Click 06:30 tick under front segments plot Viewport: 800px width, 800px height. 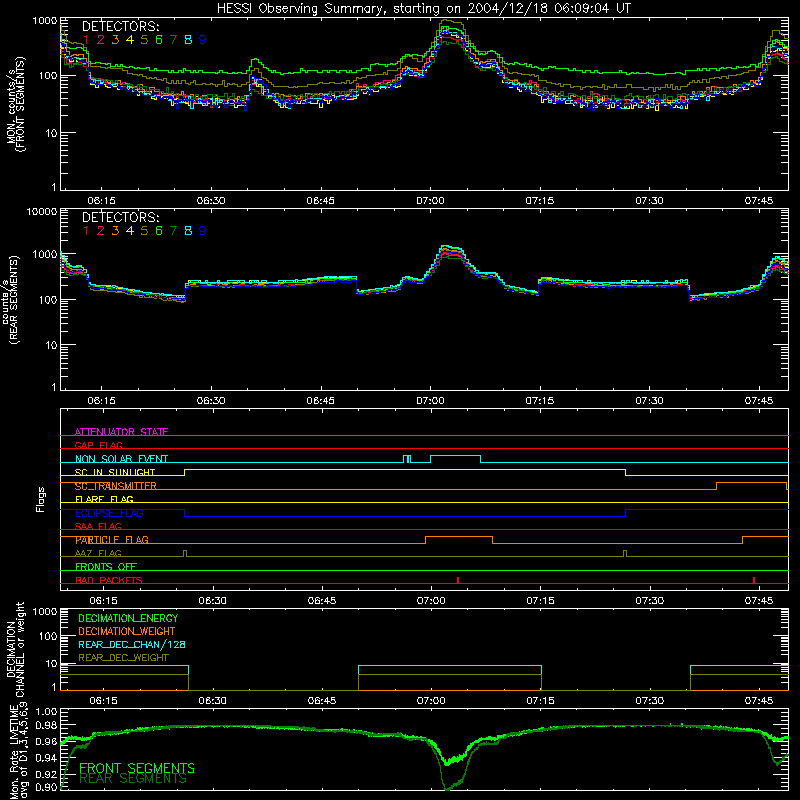211,201
